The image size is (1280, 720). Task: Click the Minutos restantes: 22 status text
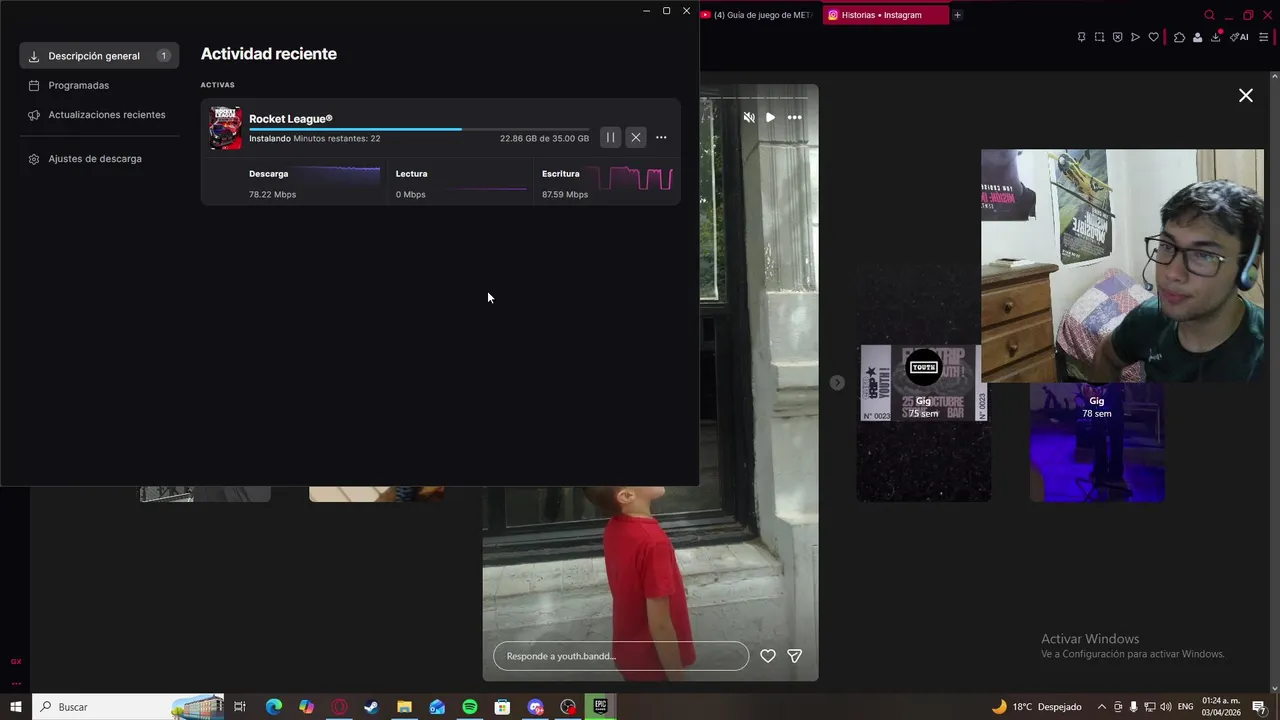(337, 139)
